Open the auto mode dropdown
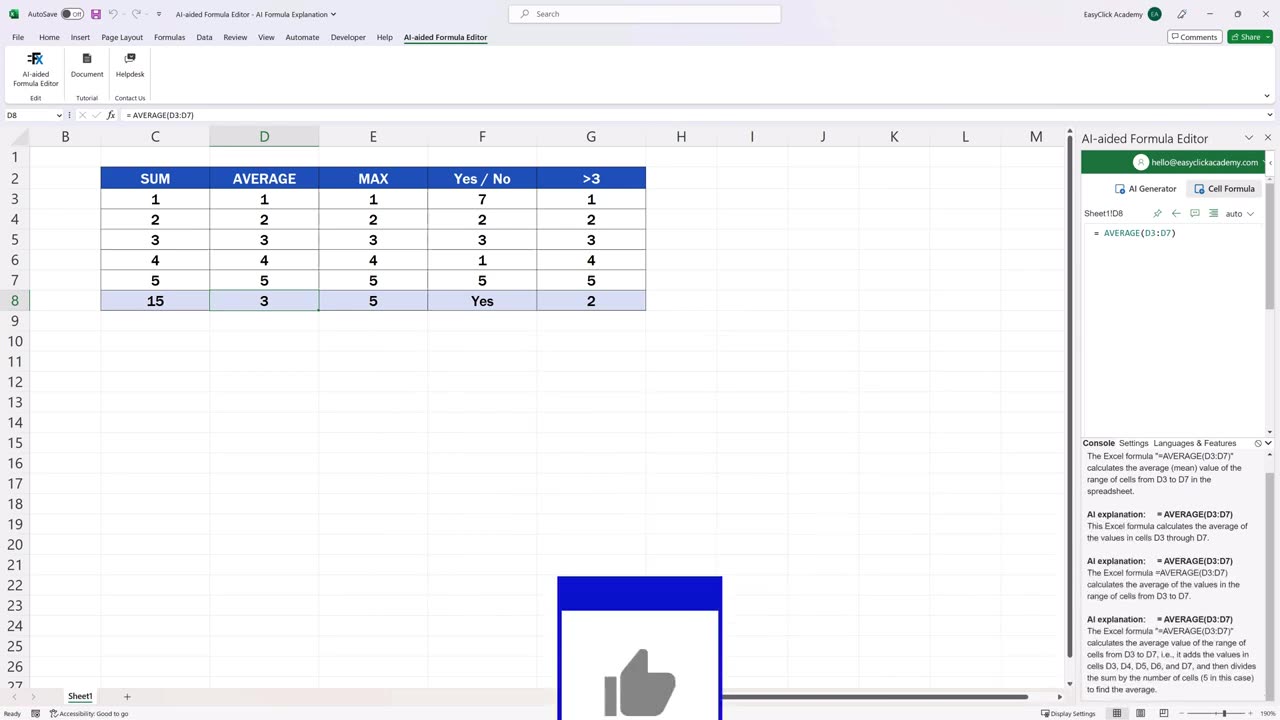Screen dimensions: 1280x720 coord(1239,213)
